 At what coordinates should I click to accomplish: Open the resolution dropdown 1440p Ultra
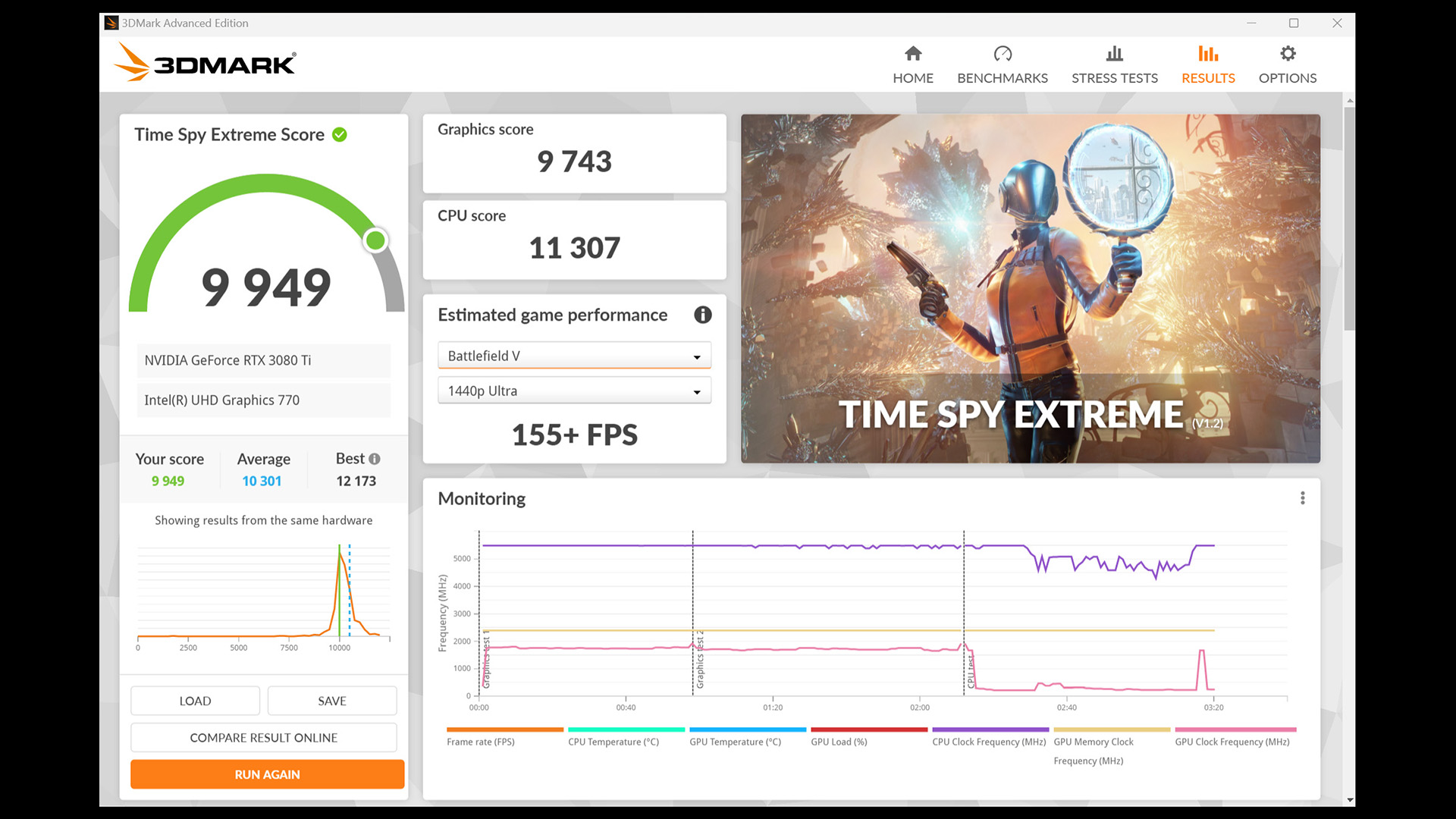point(573,390)
